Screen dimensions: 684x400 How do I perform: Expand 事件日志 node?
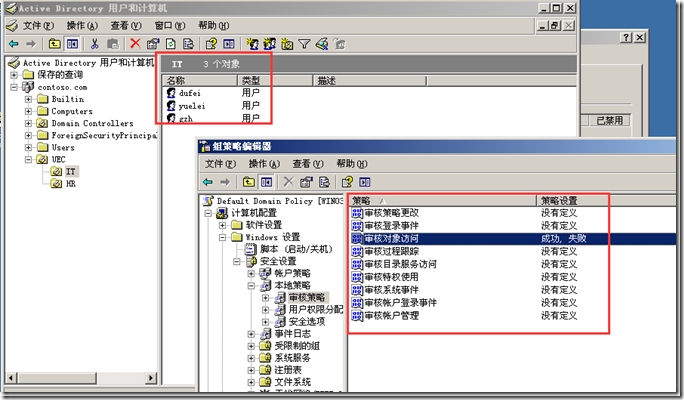[x=251, y=334]
